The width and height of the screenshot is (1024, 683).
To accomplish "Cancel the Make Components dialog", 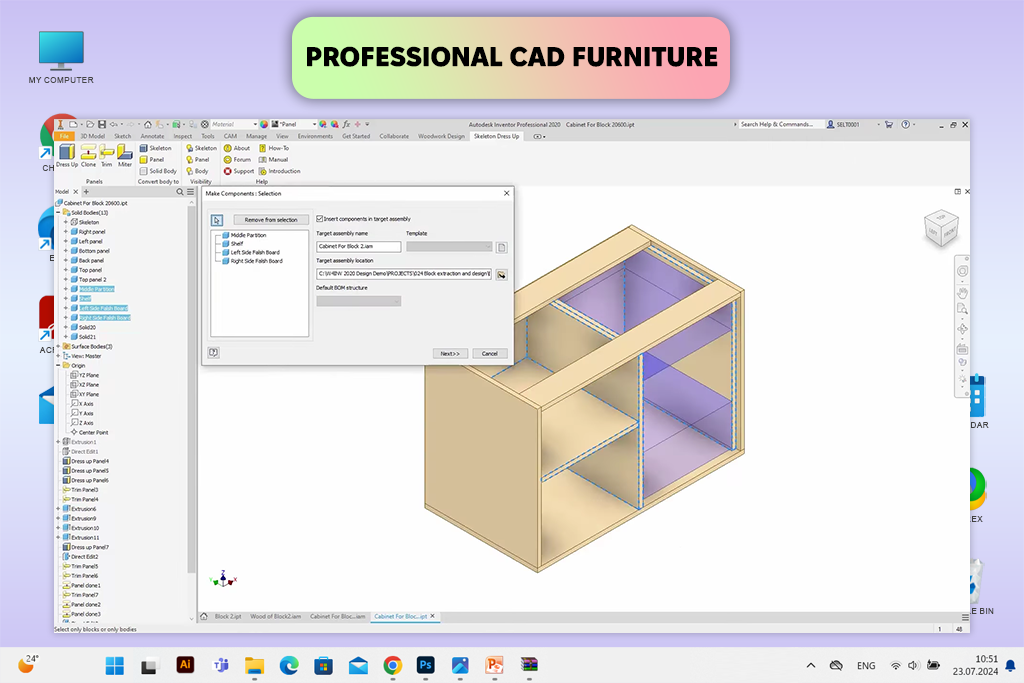I will pyautogui.click(x=490, y=353).
